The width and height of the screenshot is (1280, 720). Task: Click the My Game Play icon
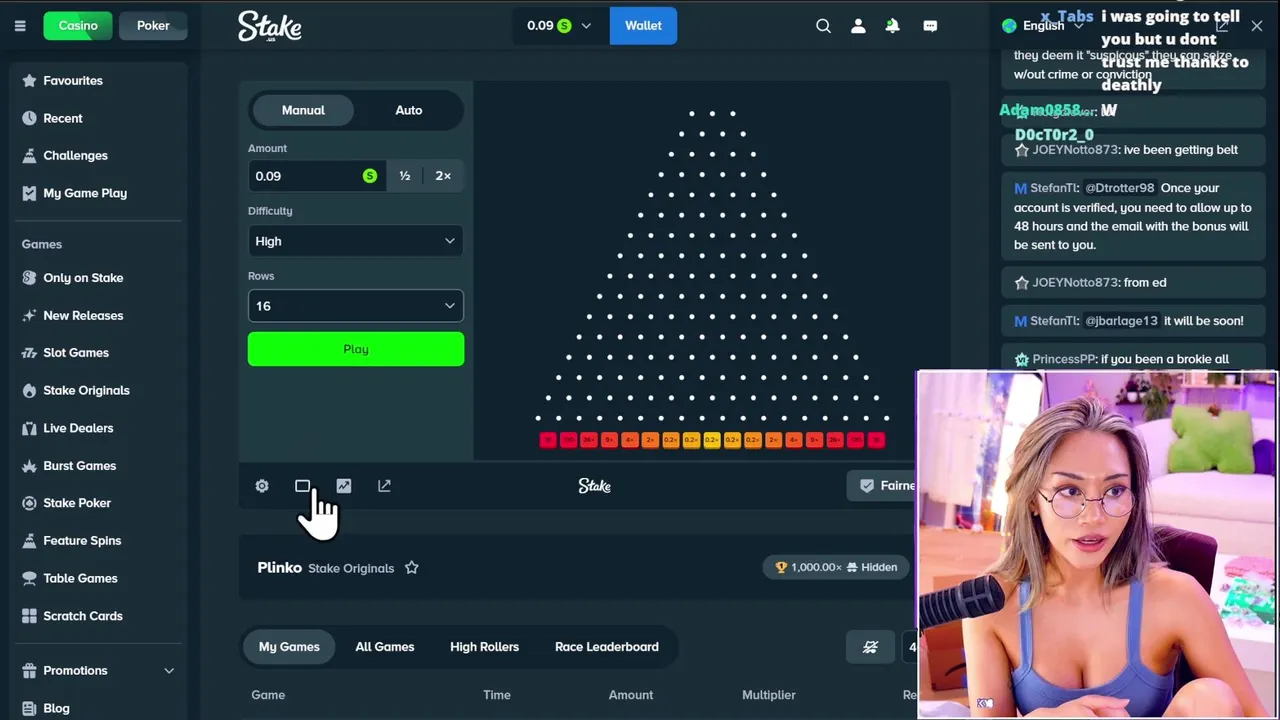point(29,193)
